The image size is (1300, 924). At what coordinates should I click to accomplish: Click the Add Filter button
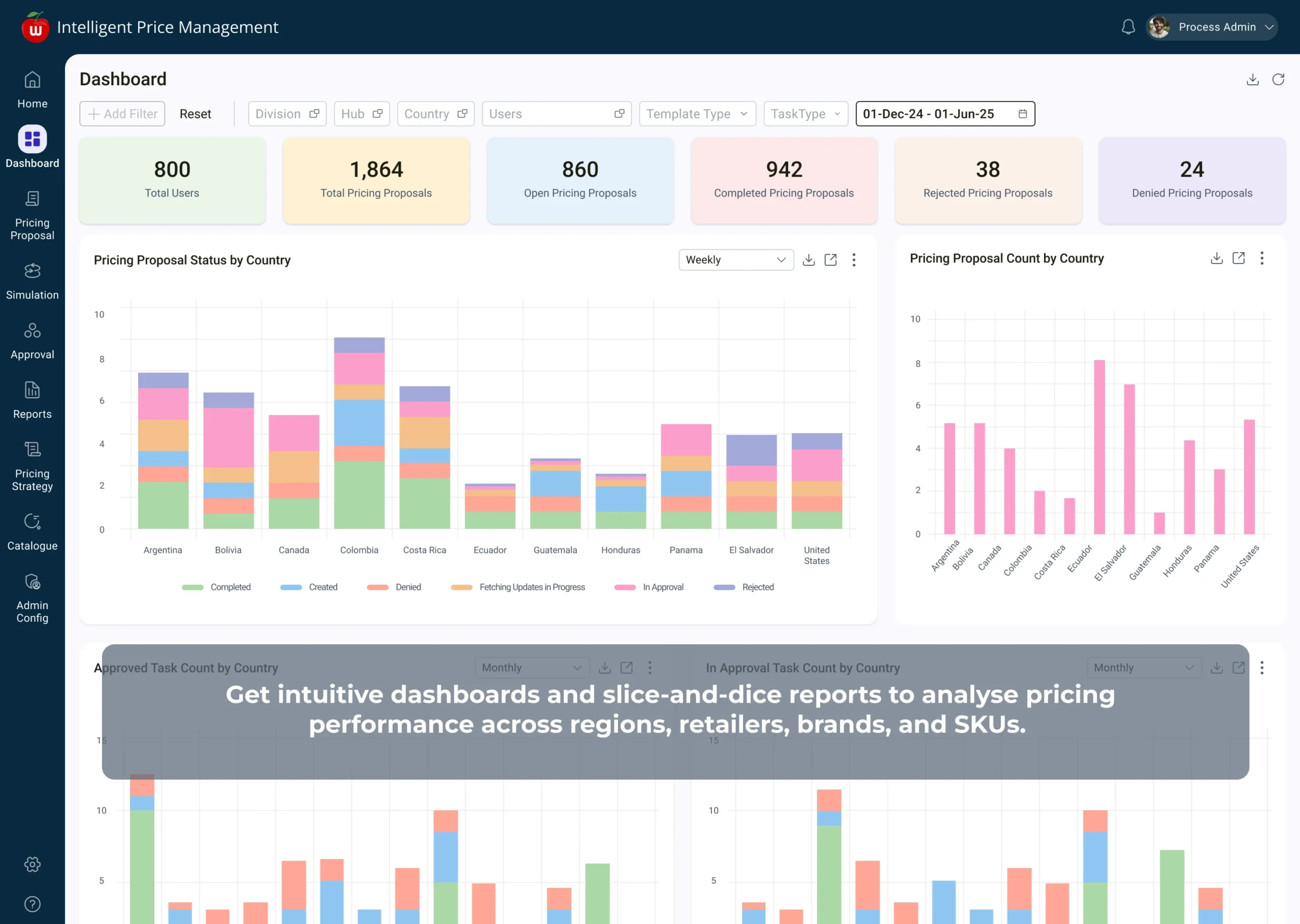click(x=122, y=113)
